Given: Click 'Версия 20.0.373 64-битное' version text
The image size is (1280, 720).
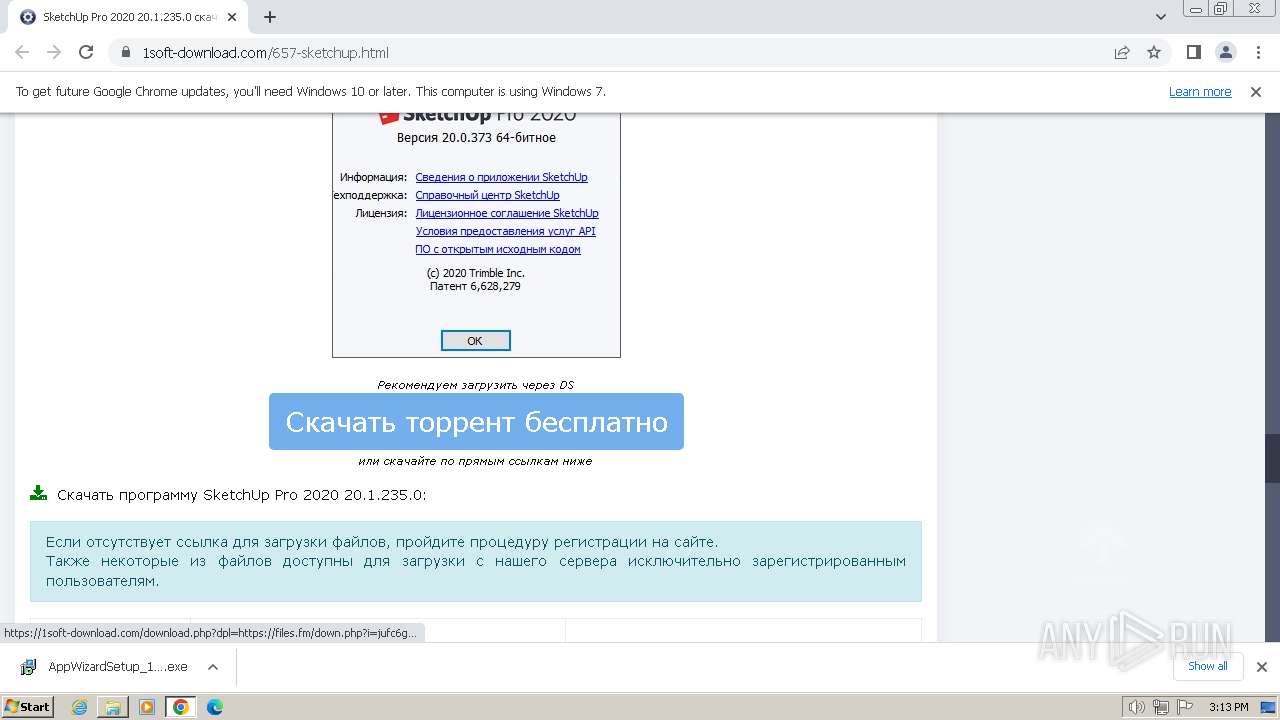Looking at the screenshot, I should (476, 138).
